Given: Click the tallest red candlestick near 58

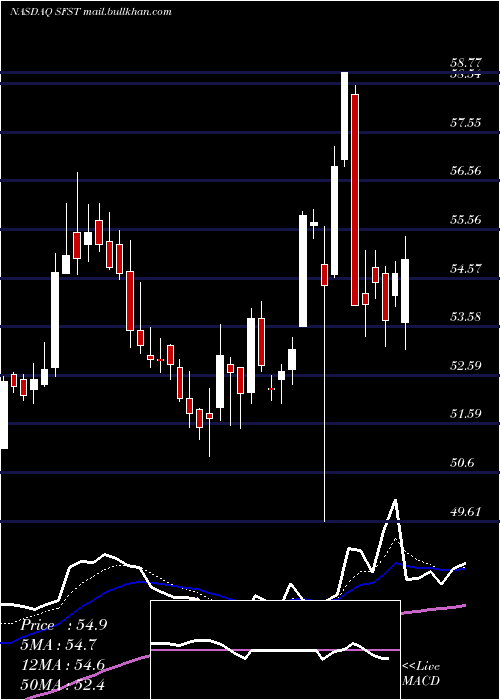Looking at the screenshot, I should click(x=355, y=200).
